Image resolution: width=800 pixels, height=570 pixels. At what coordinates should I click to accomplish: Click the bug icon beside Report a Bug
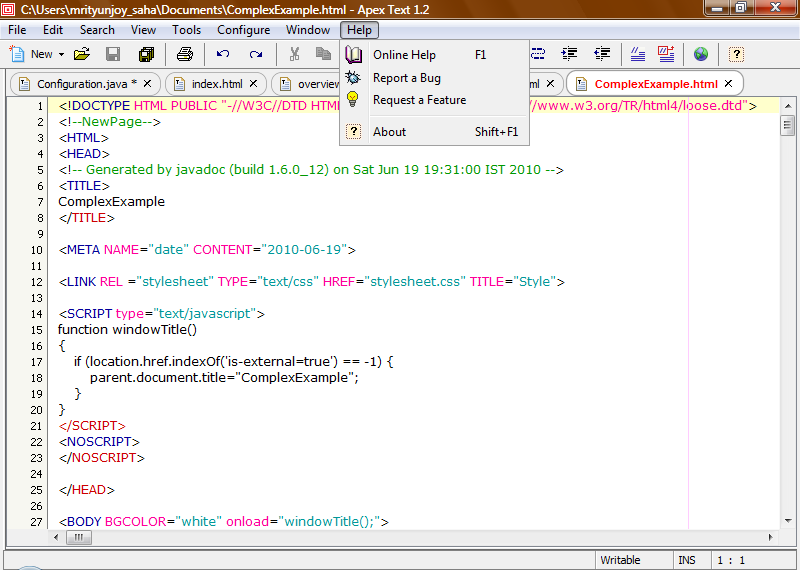pyautogui.click(x=353, y=78)
